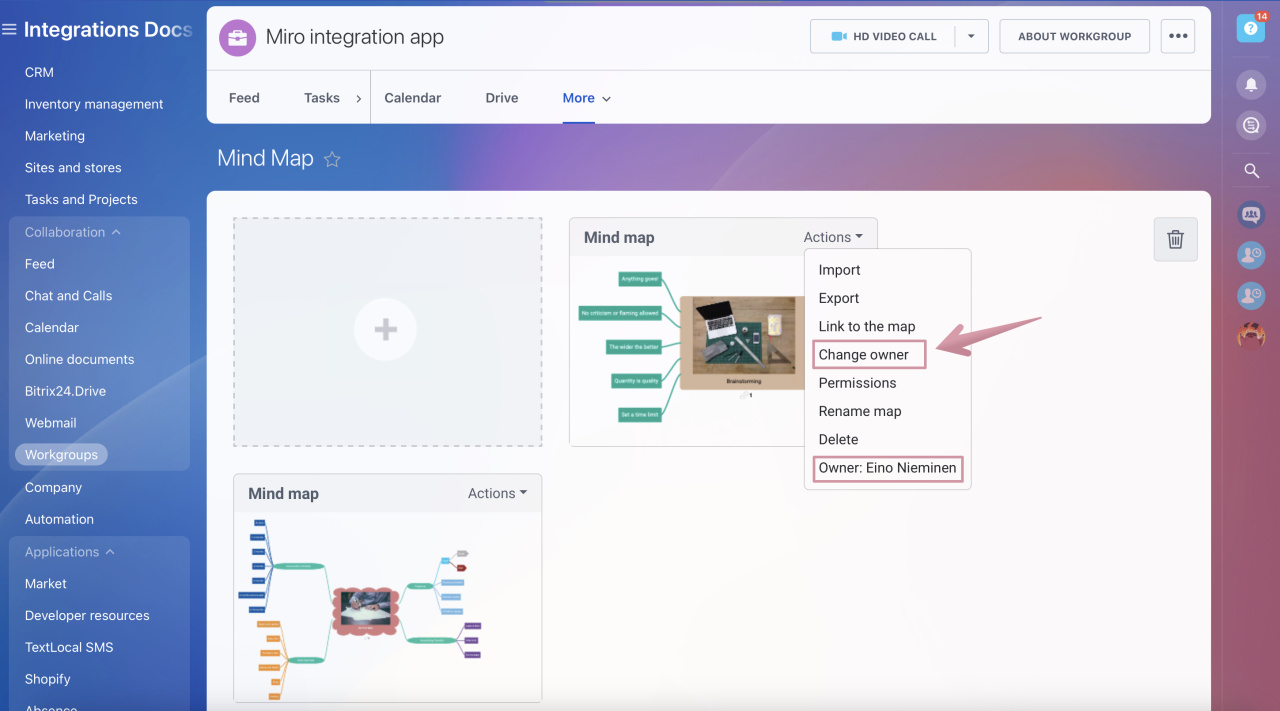Click the trash bin icon
This screenshot has width=1280, height=711.
(1175, 239)
